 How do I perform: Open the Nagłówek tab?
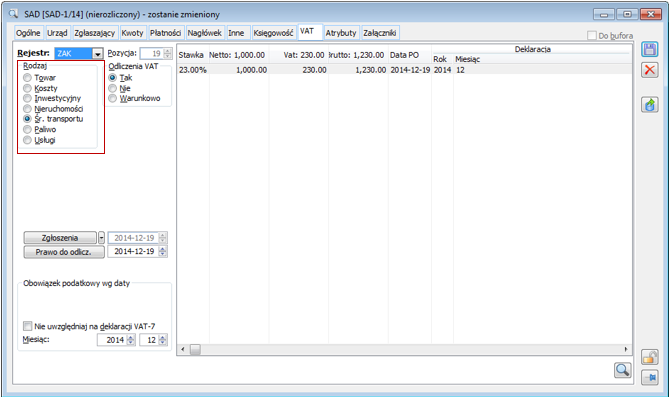tap(204, 33)
